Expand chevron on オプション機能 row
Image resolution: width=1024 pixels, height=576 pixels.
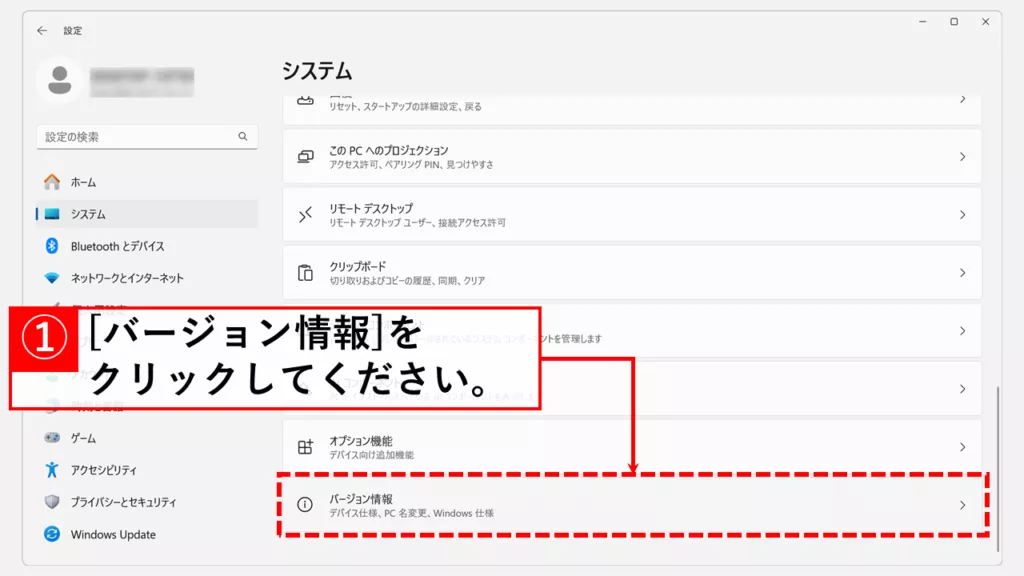(963, 447)
